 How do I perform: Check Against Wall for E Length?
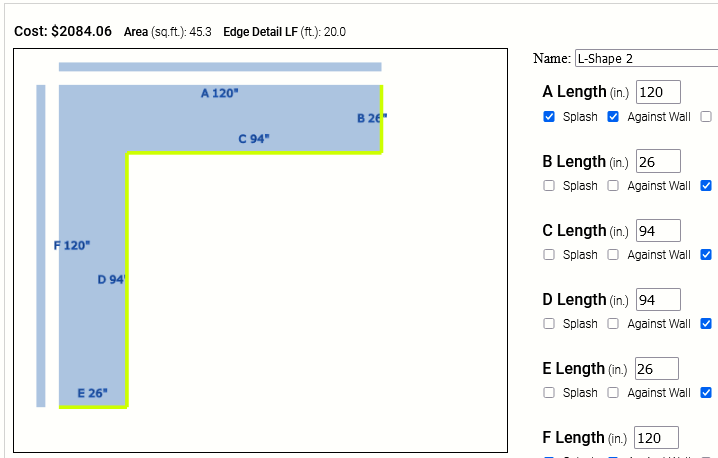[613, 393]
